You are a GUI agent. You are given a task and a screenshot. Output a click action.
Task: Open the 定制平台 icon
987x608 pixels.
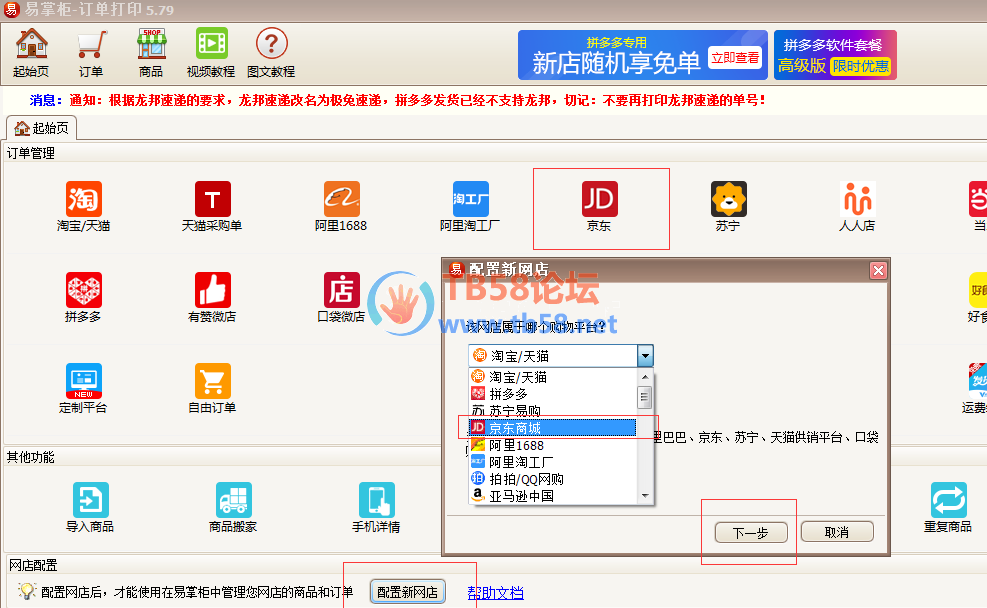pyautogui.click(x=83, y=389)
